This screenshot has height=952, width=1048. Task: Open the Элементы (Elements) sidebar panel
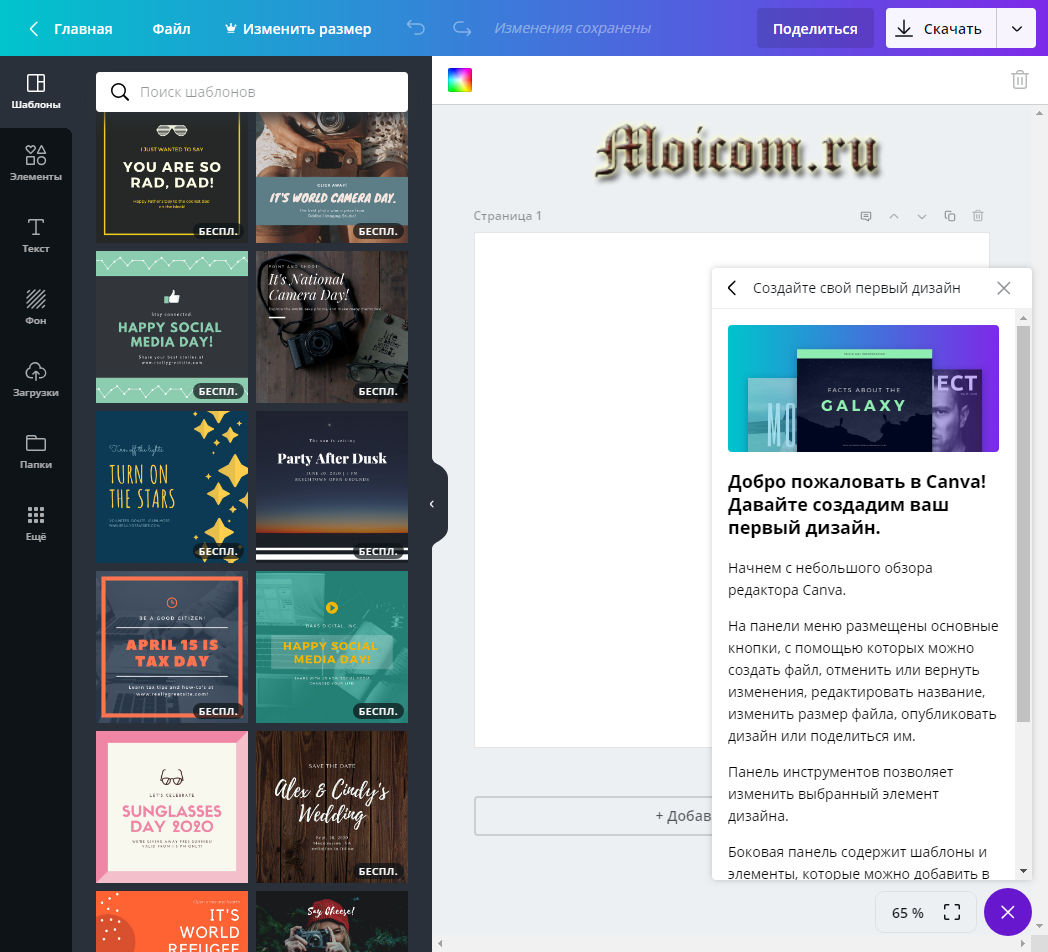tap(36, 163)
